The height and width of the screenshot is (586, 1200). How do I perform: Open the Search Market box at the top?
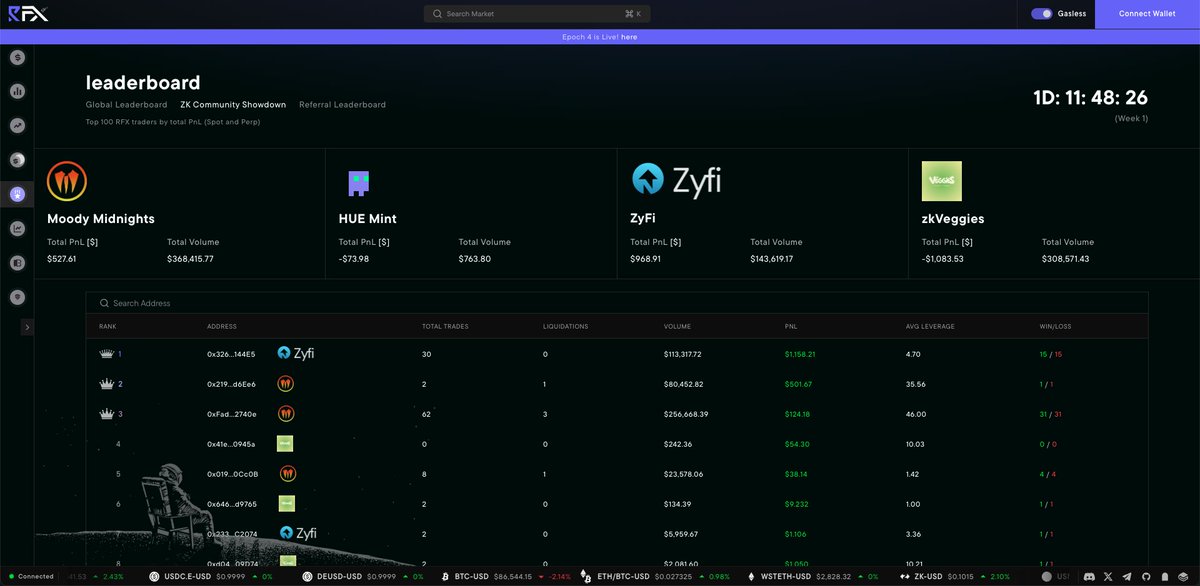tap(537, 14)
